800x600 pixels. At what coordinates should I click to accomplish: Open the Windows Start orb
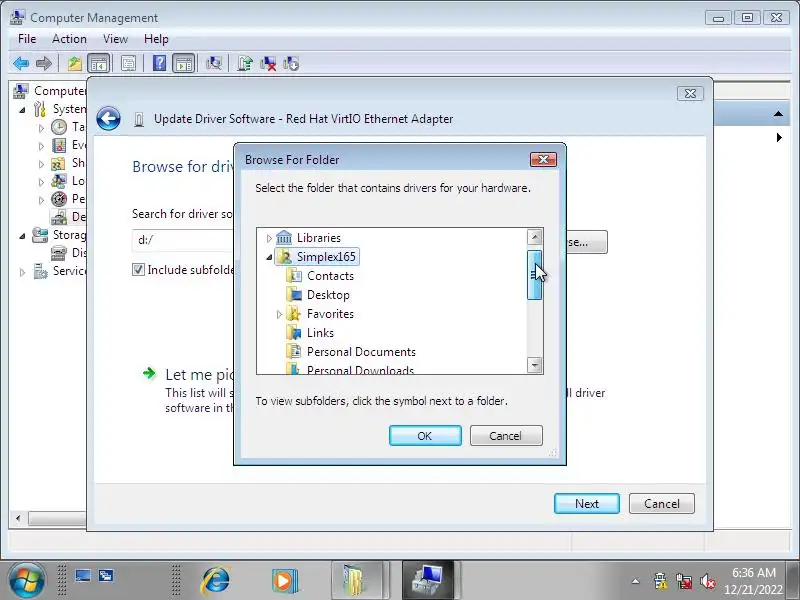point(26,581)
